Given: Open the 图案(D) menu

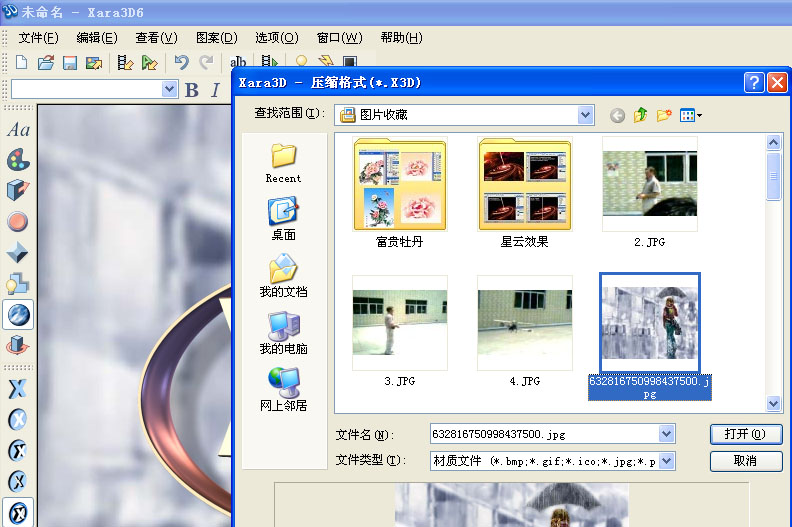Looking at the screenshot, I should [217, 38].
